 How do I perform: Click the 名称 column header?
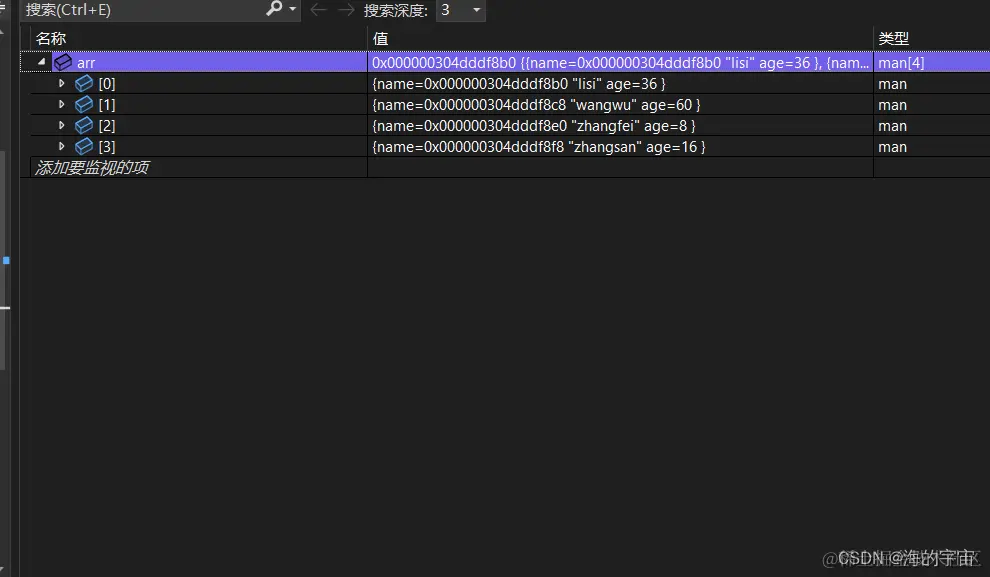[51, 39]
